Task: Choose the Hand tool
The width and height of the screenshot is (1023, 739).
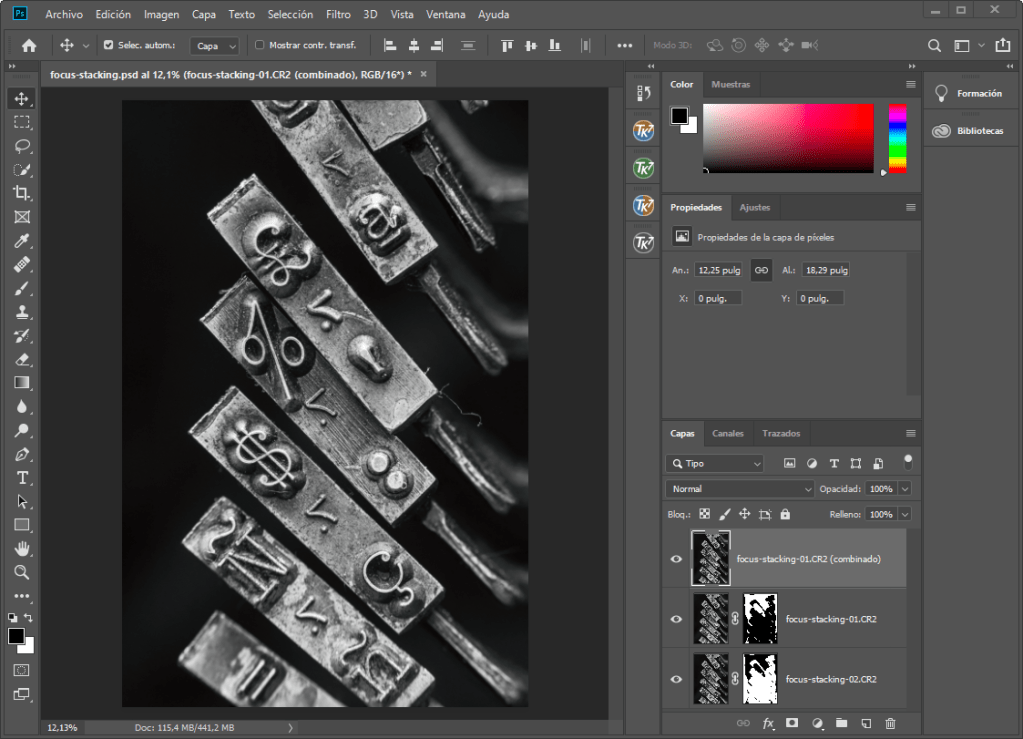Action: coord(21,548)
